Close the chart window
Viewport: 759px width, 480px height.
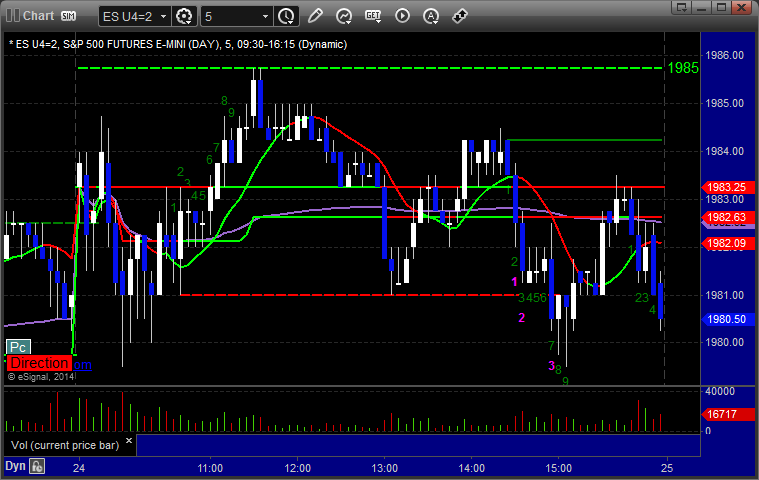pos(741,7)
